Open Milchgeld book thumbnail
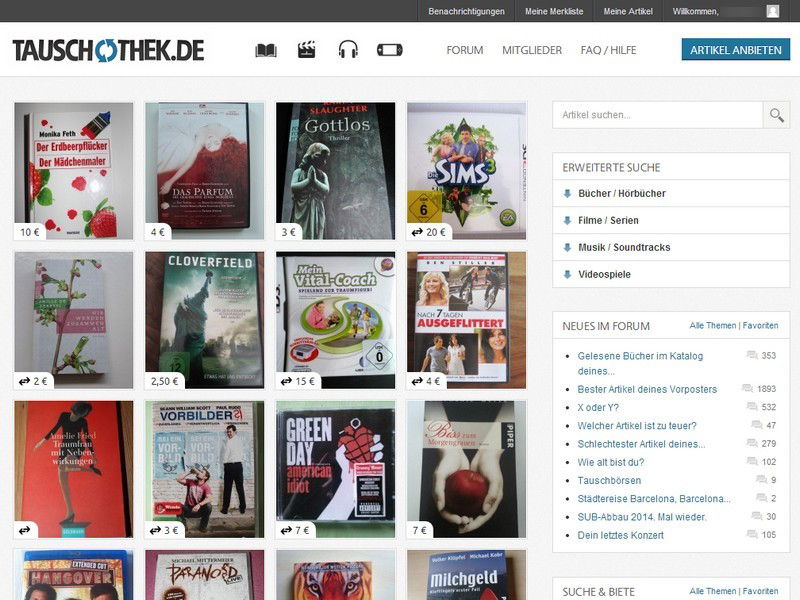This screenshot has height=600, width=800. coord(466,574)
